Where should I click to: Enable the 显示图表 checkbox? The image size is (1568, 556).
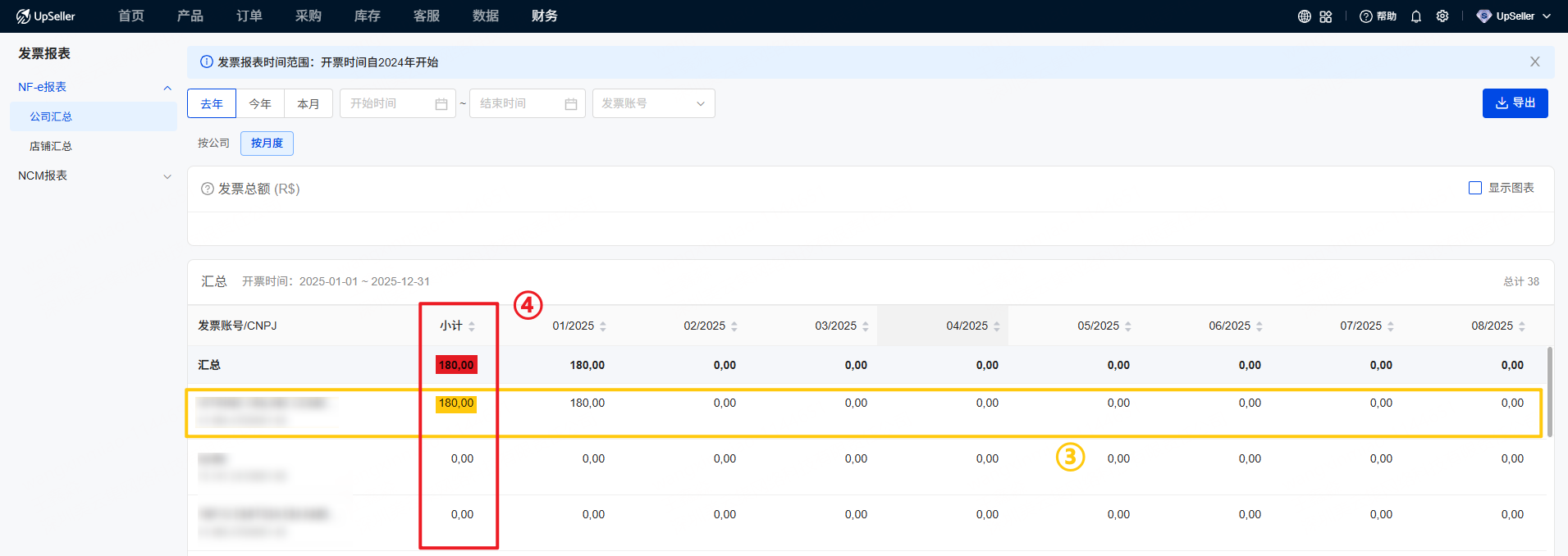click(1475, 188)
